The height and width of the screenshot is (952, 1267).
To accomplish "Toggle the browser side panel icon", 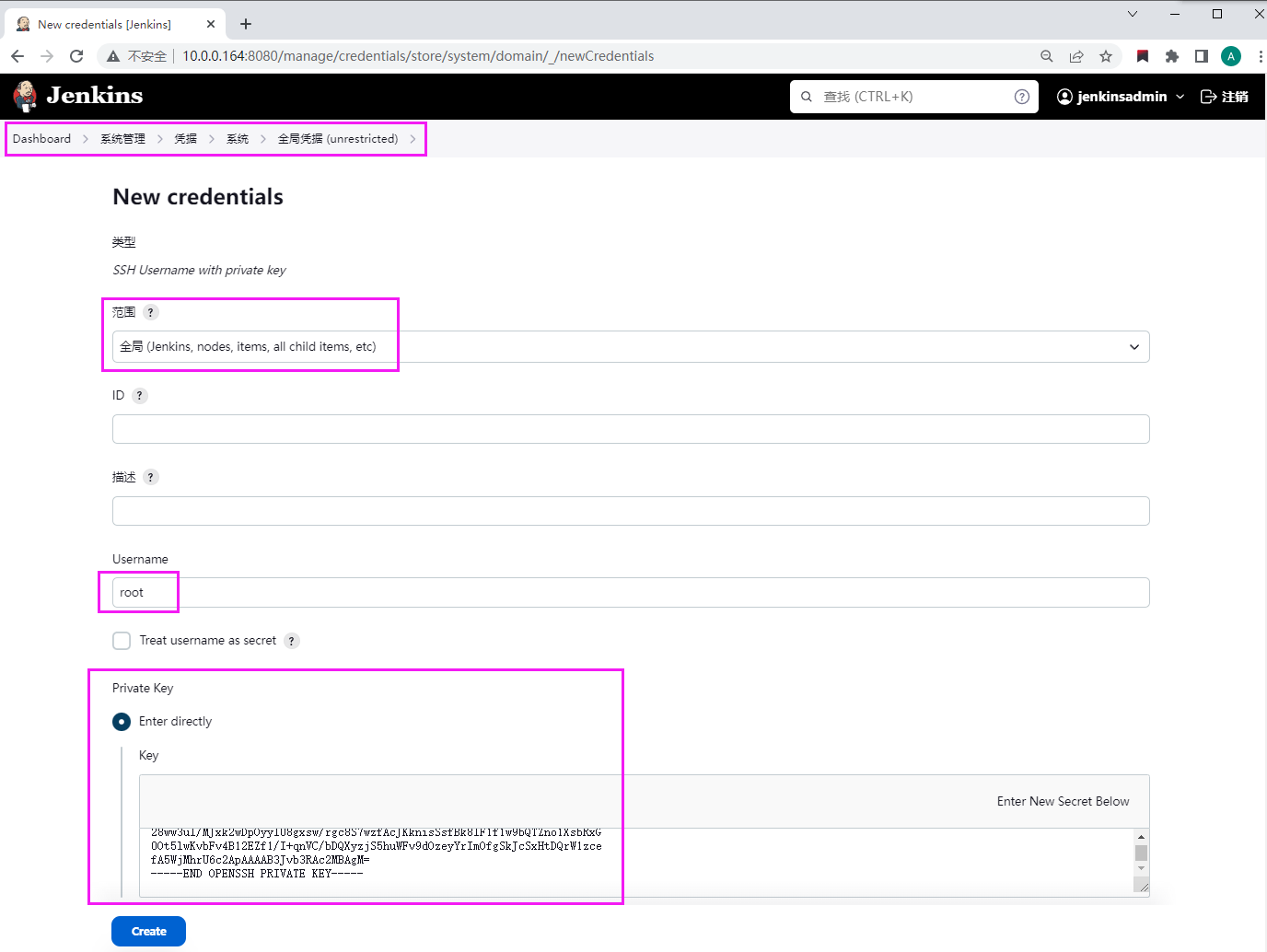I will coord(1202,56).
